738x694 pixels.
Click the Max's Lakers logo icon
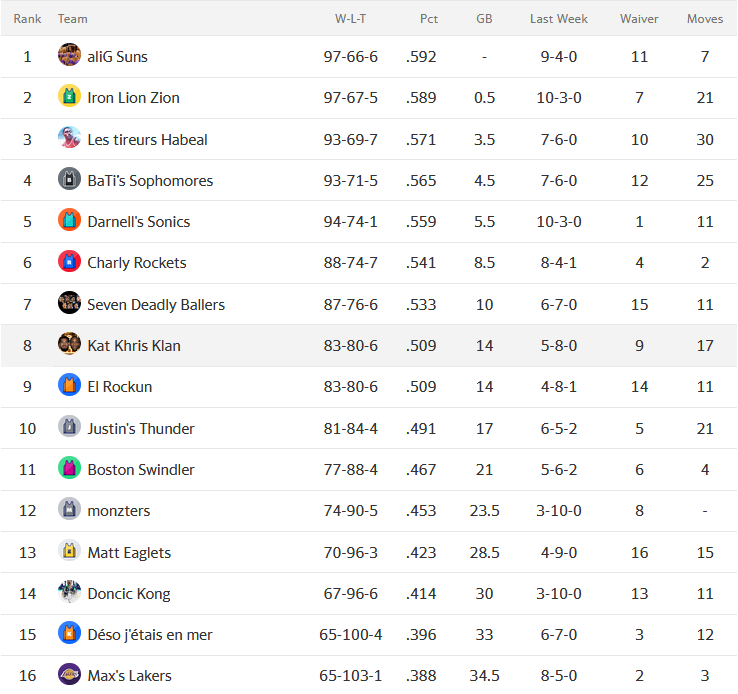tap(69, 674)
